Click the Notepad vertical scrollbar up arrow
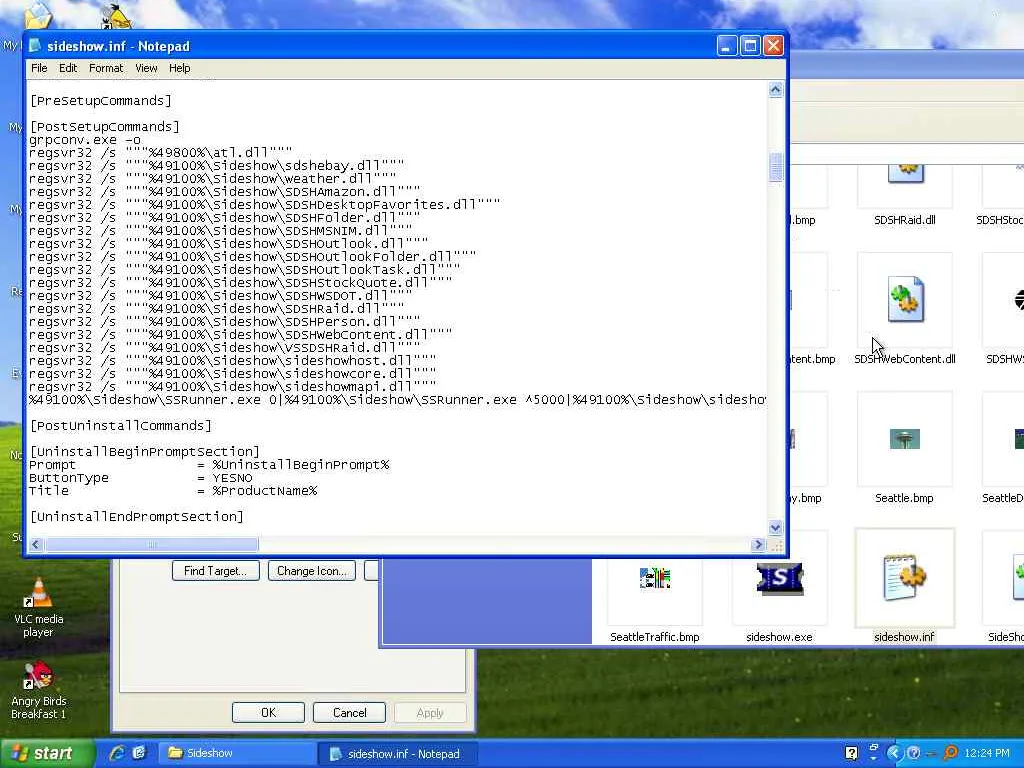Screen dimensions: 1024x768 775,90
